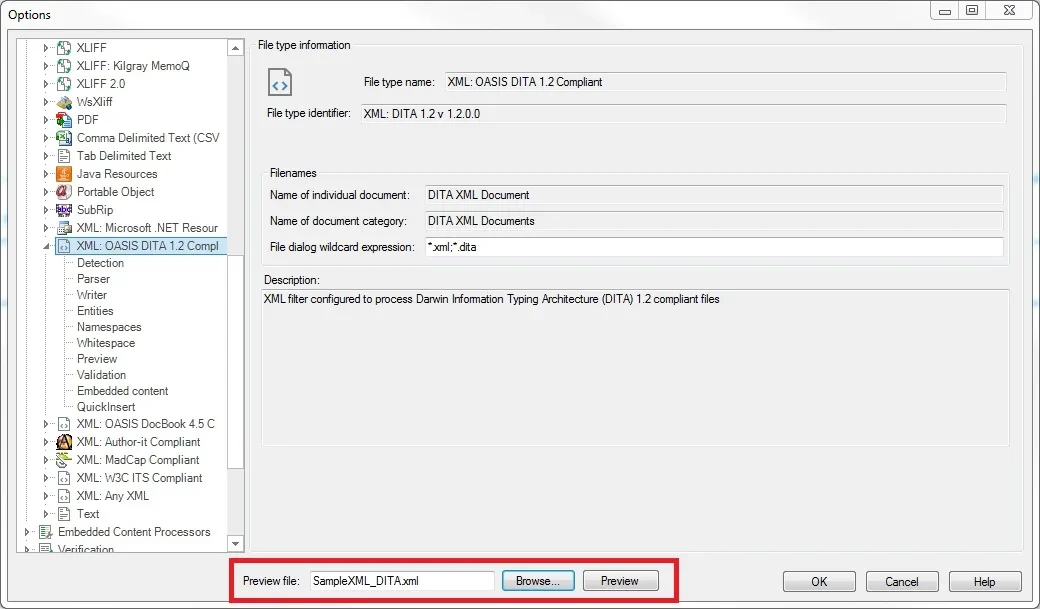
Task: Click the large XML file type icon
Action: coord(280,82)
